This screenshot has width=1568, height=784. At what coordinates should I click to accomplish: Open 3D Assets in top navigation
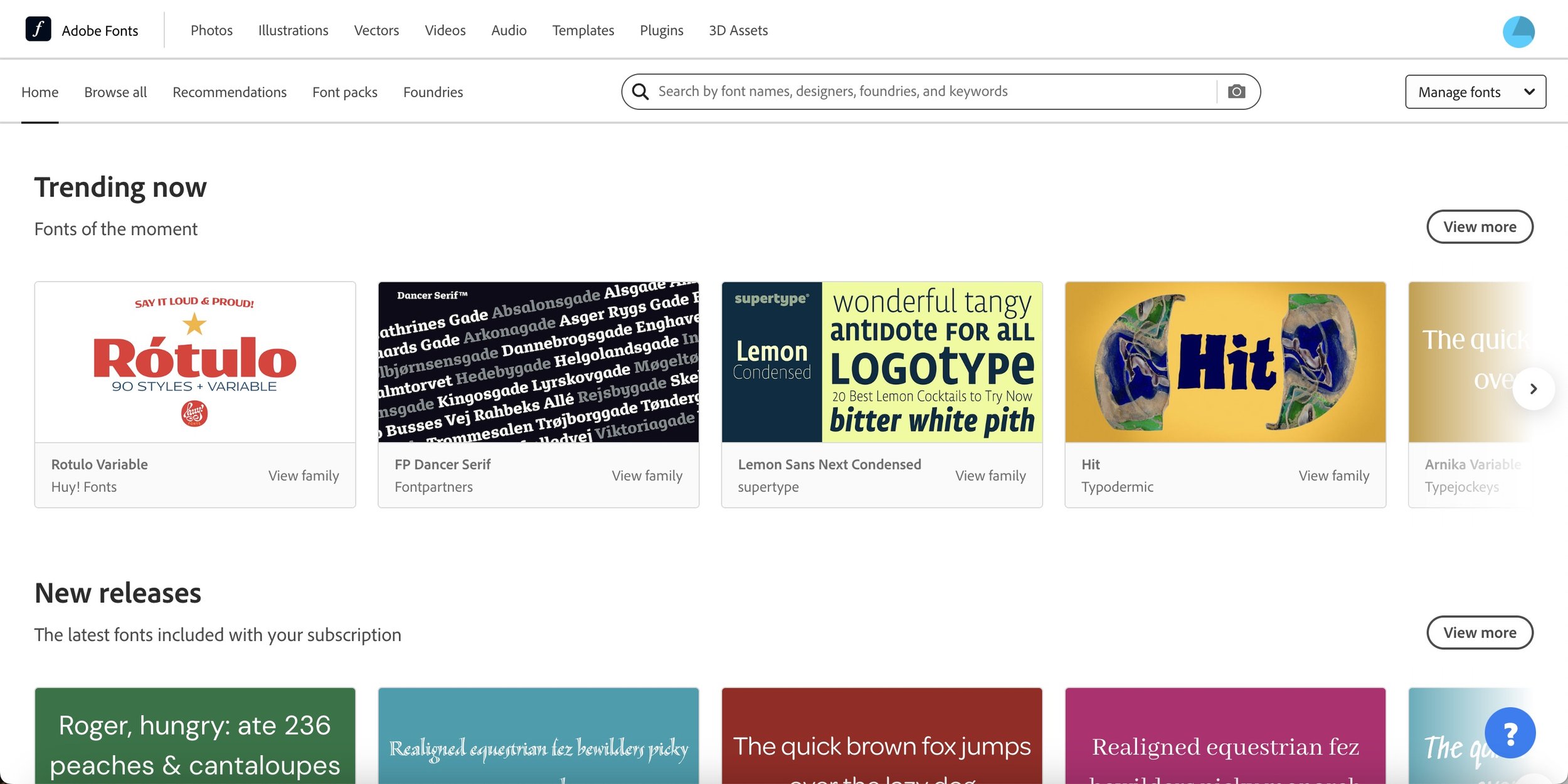[x=738, y=30]
